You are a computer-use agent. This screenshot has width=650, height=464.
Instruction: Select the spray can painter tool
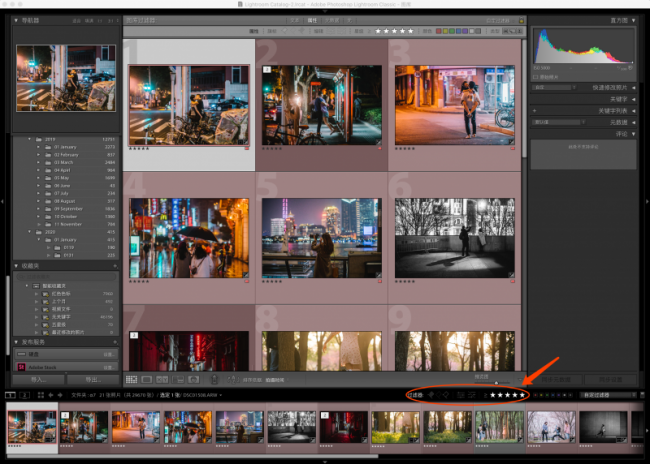[x=214, y=379]
